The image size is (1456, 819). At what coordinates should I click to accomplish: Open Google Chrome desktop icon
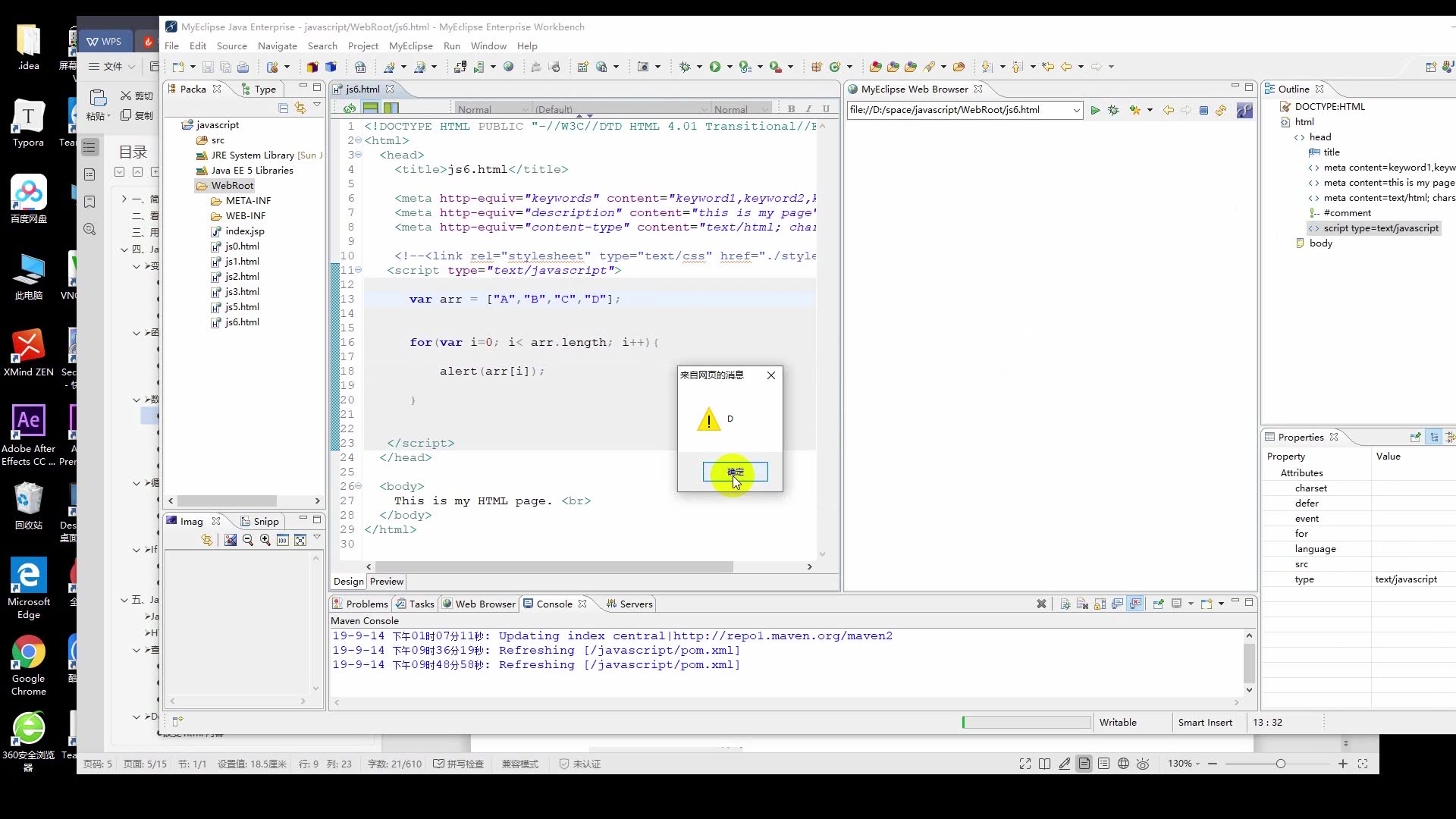point(29,666)
